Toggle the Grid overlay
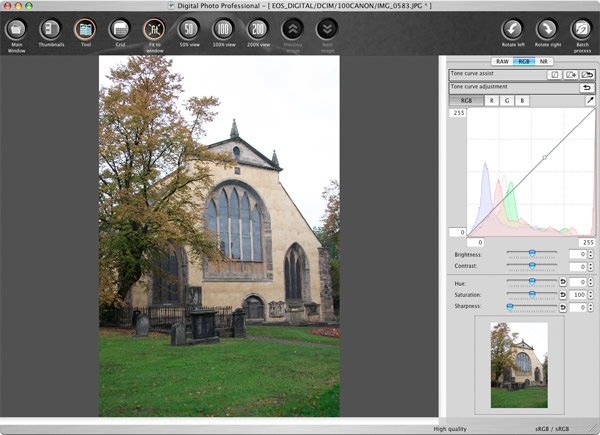The image size is (600, 435). click(x=120, y=29)
